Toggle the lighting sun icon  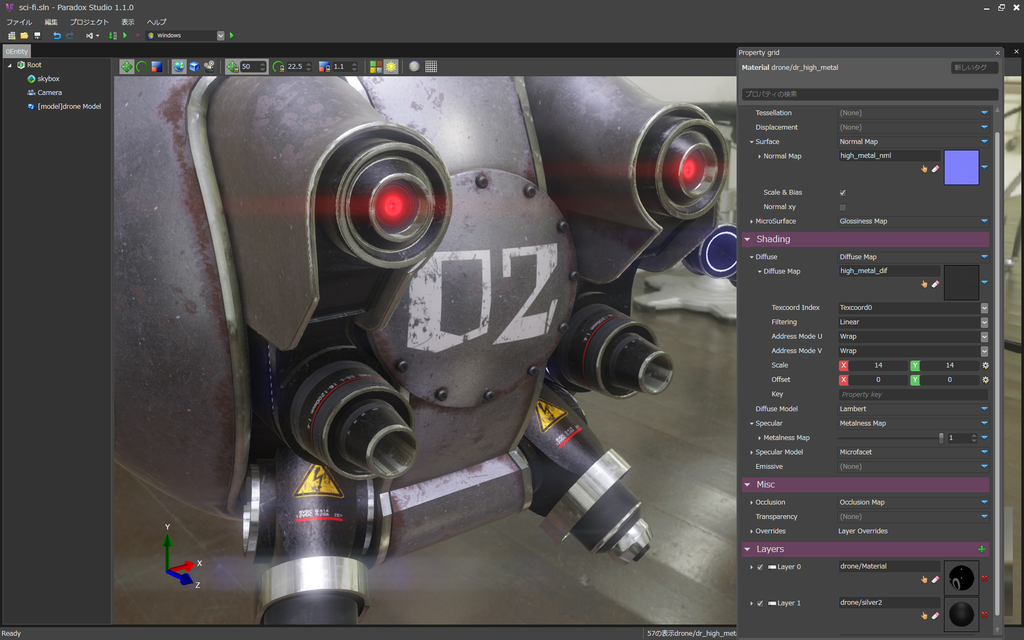(391, 67)
